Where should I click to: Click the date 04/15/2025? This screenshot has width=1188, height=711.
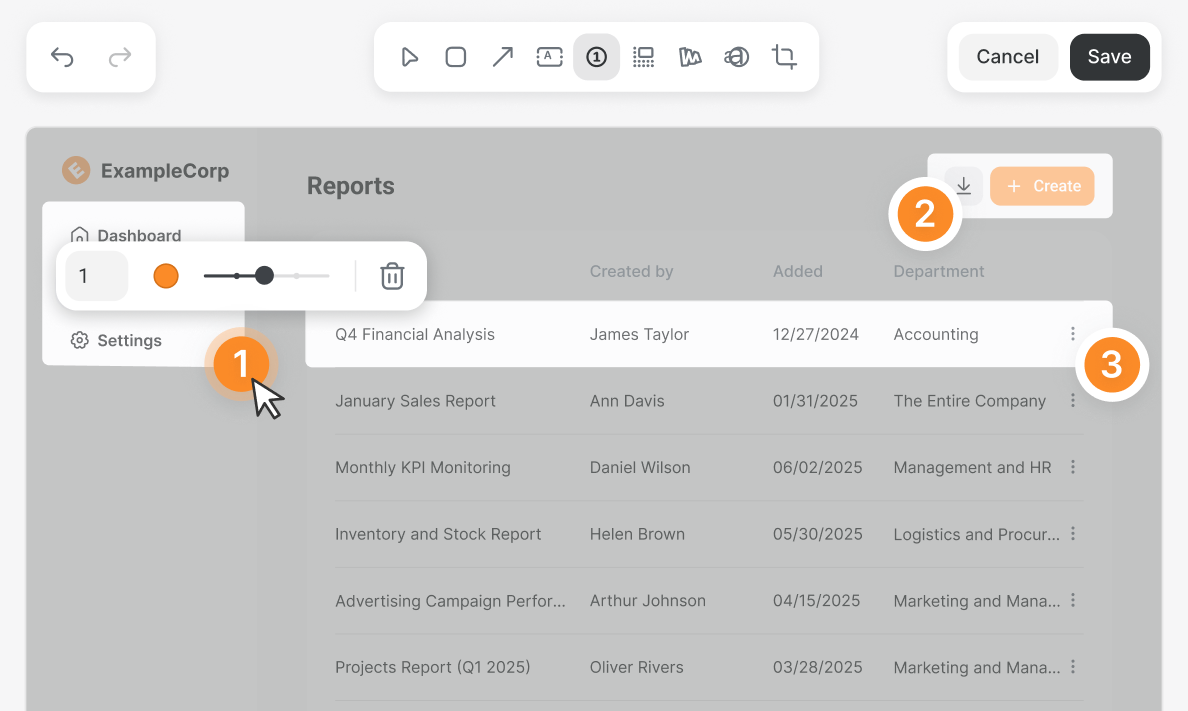coord(817,601)
